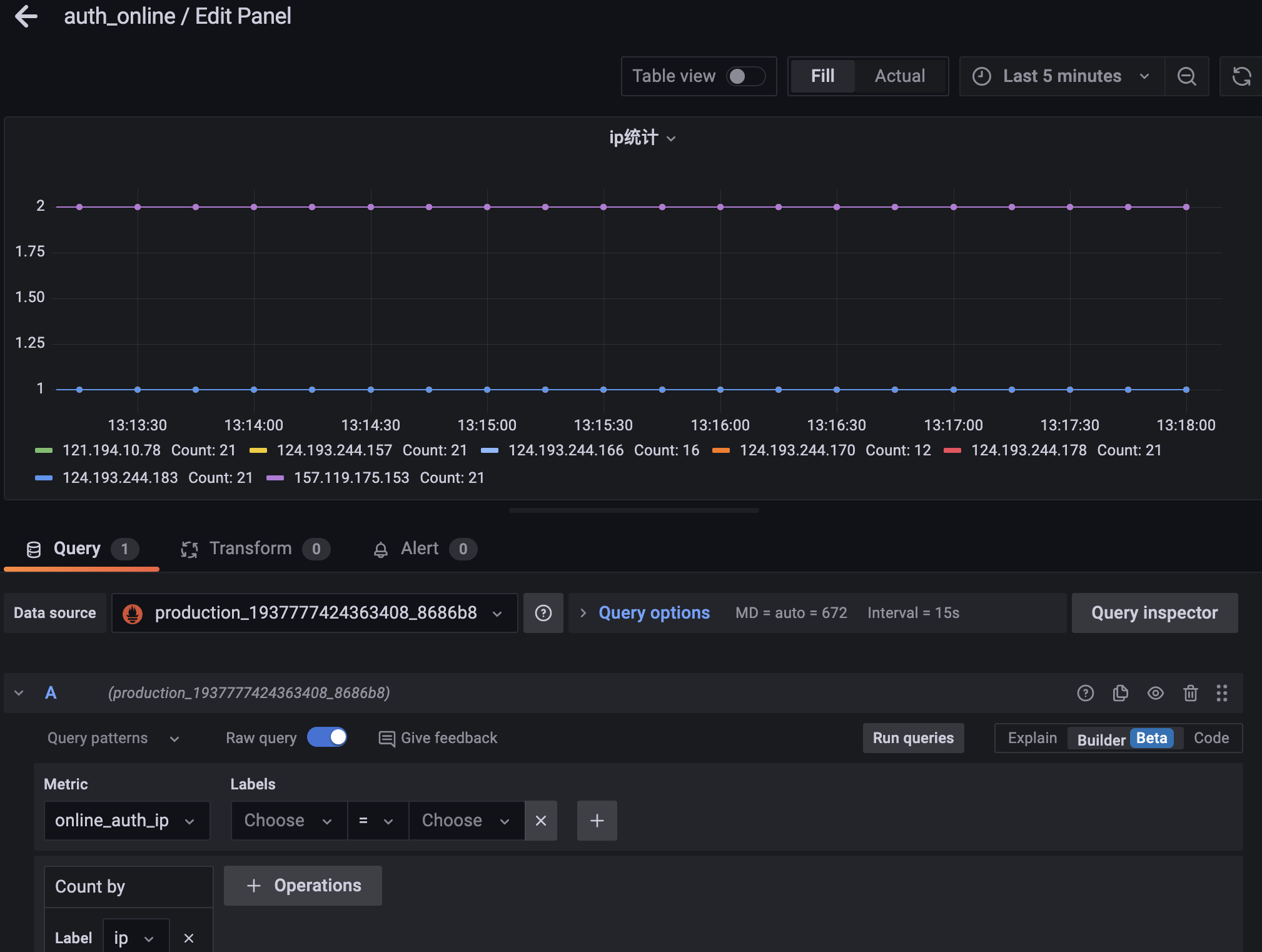Screen dimensions: 1262x952
Task: Add a label filter with plus button
Action: pyautogui.click(x=597, y=821)
